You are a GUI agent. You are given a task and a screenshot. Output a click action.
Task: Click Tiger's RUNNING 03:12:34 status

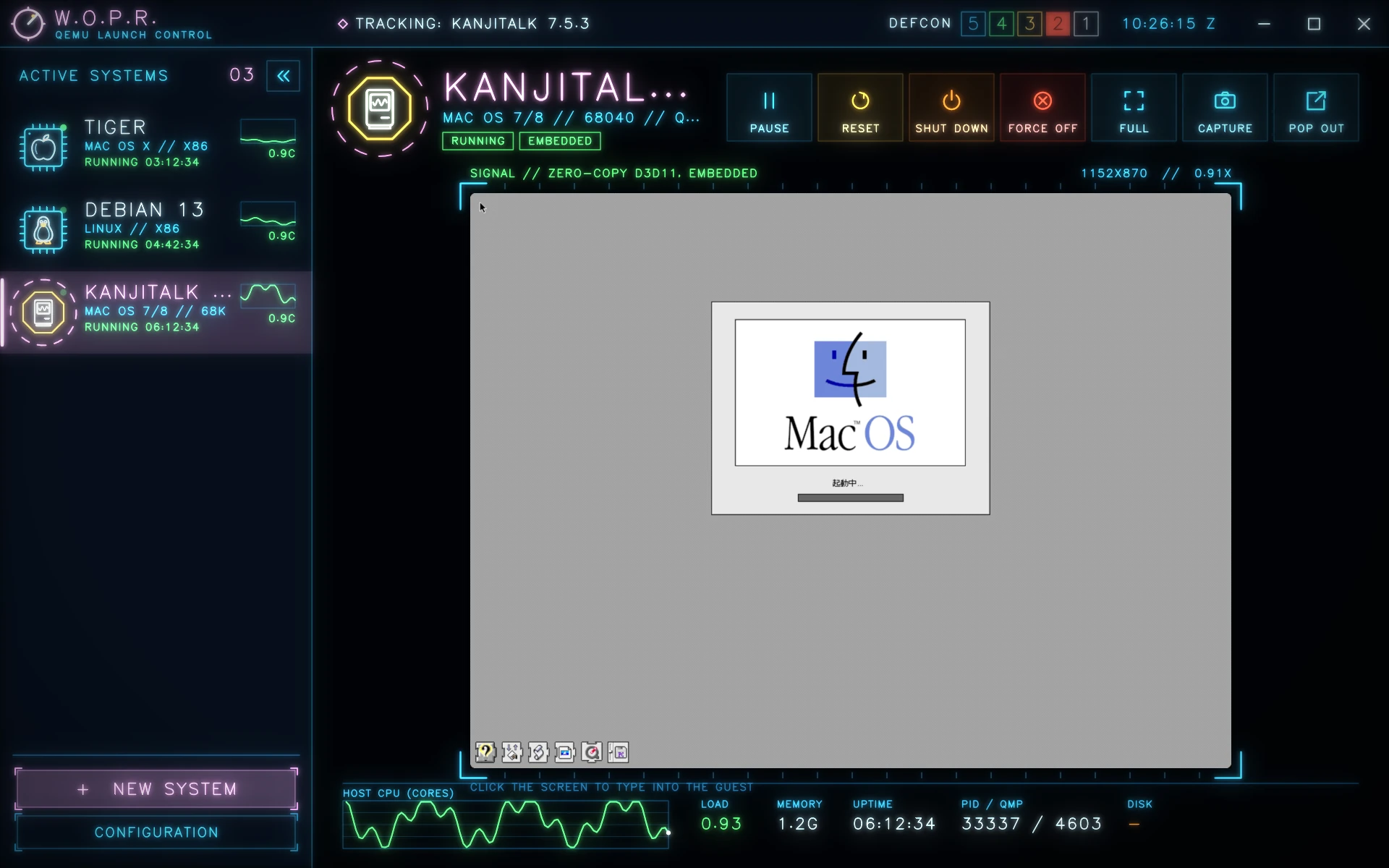click(x=142, y=162)
